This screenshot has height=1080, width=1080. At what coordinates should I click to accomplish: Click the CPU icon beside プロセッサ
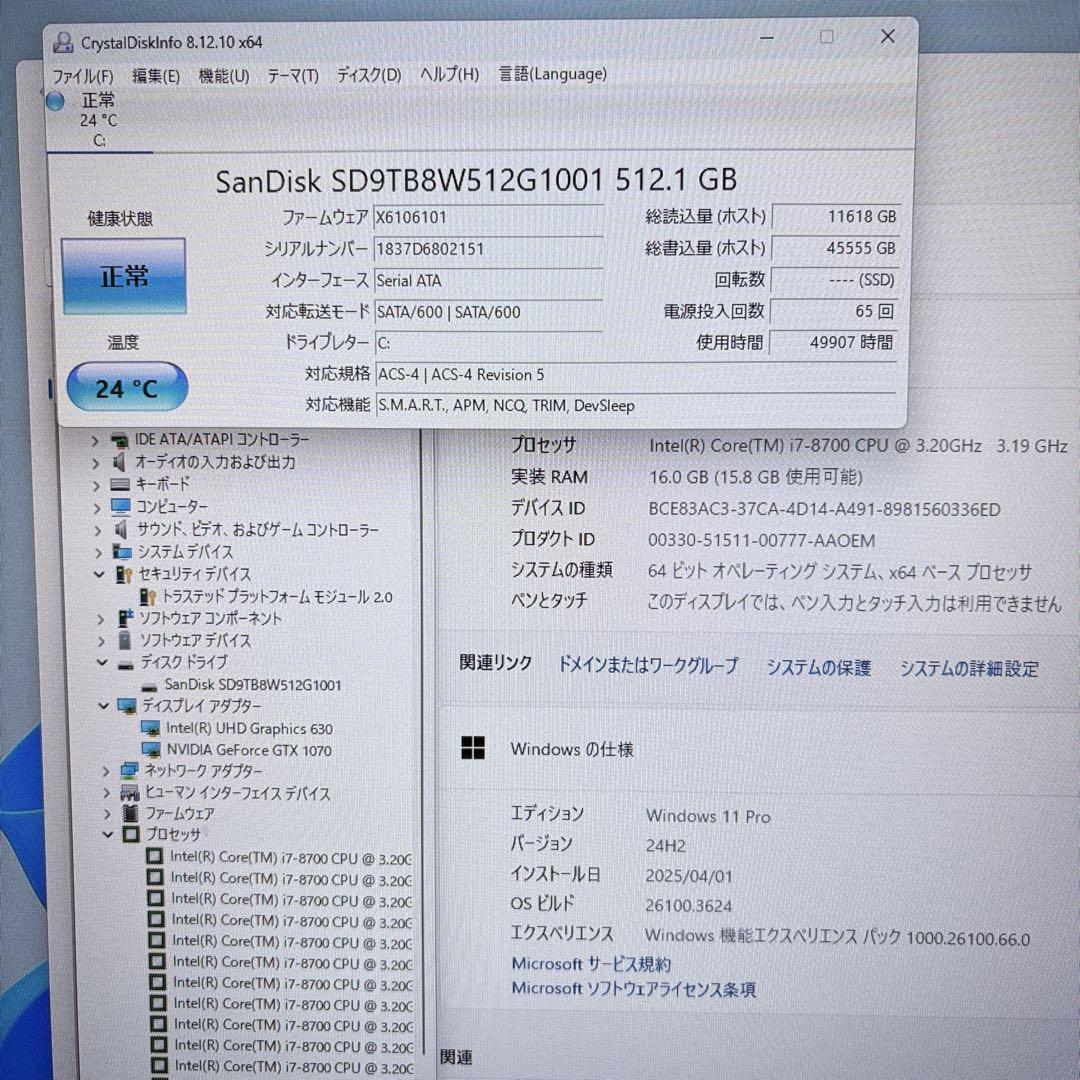pyautogui.click(x=131, y=834)
